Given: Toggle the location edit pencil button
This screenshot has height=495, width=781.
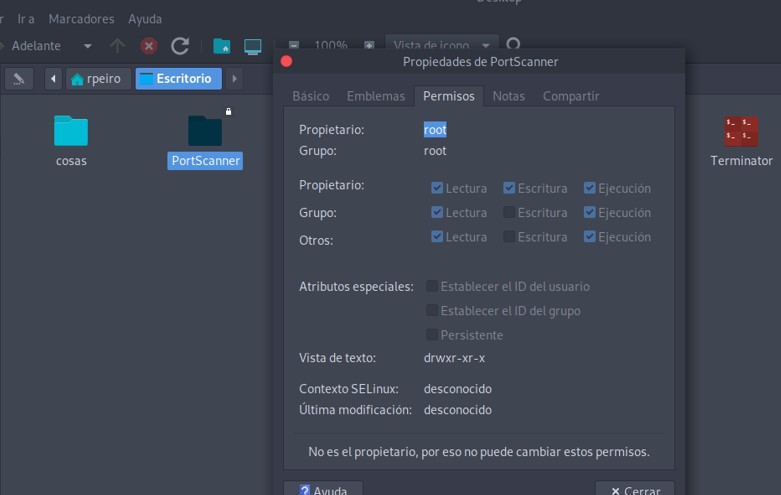Looking at the screenshot, I should tap(19, 79).
